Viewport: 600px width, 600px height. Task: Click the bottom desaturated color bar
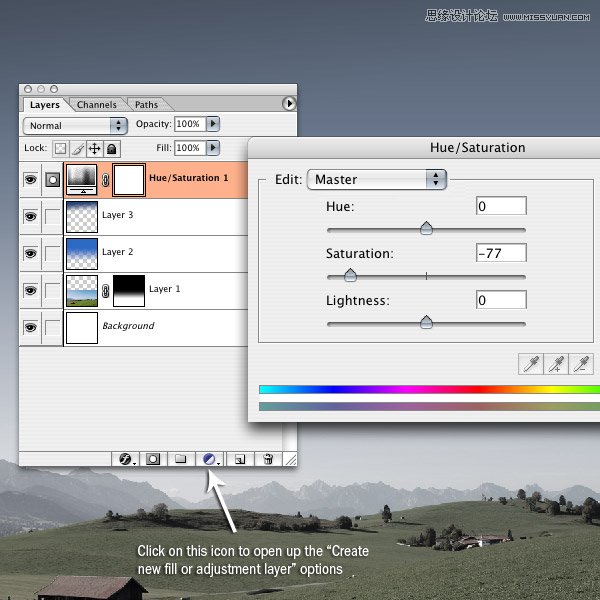pyautogui.click(x=429, y=406)
